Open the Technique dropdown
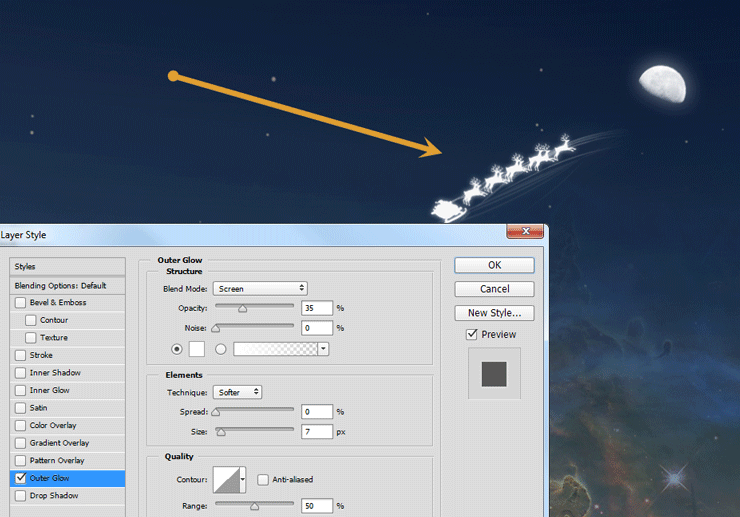This screenshot has width=740, height=517. pyautogui.click(x=238, y=392)
